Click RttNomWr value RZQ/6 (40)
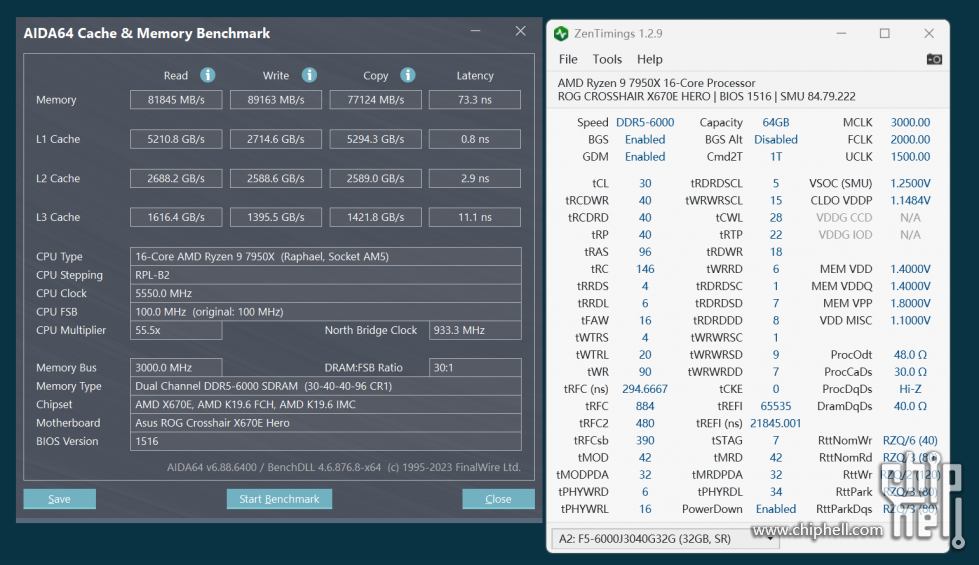Image resolution: width=979 pixels, height=565 pixels. pos(910,440)
